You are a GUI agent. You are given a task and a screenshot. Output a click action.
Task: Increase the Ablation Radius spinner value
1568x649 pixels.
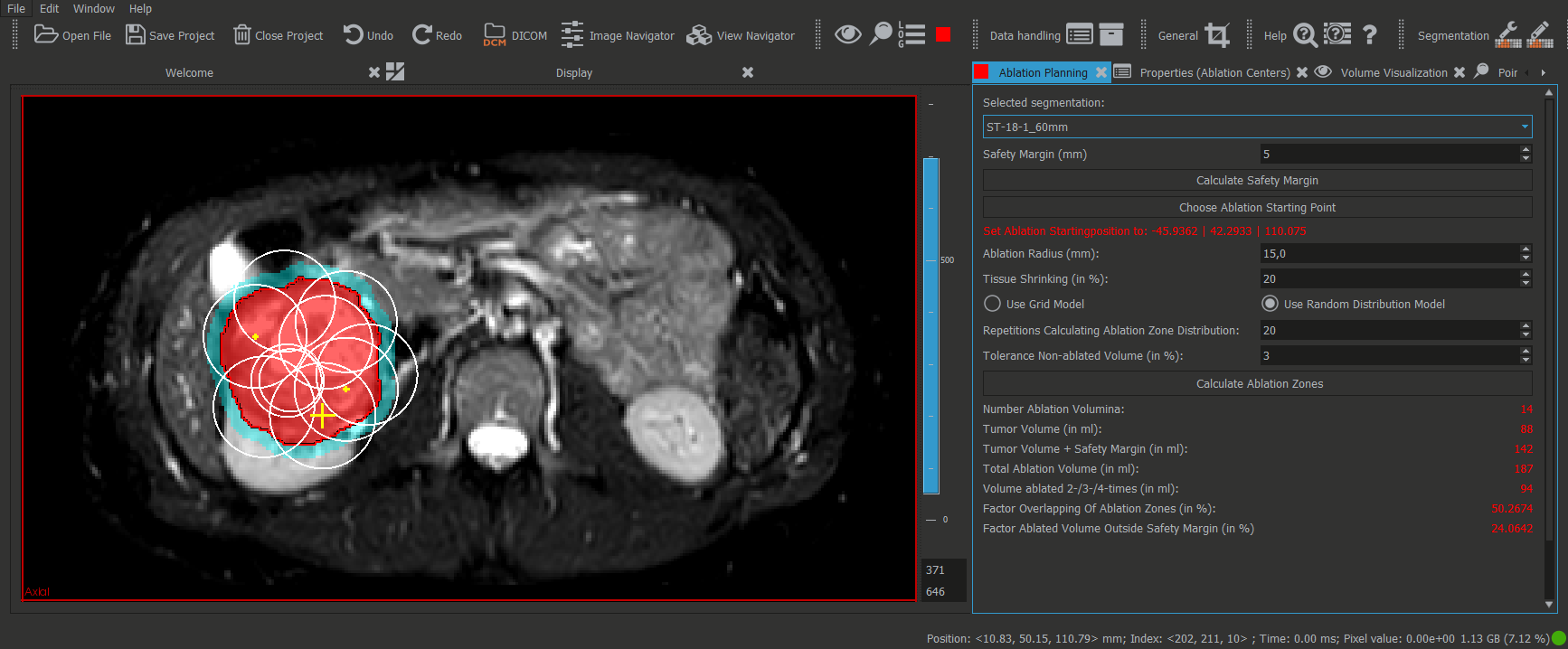[x=1525, y=249]
